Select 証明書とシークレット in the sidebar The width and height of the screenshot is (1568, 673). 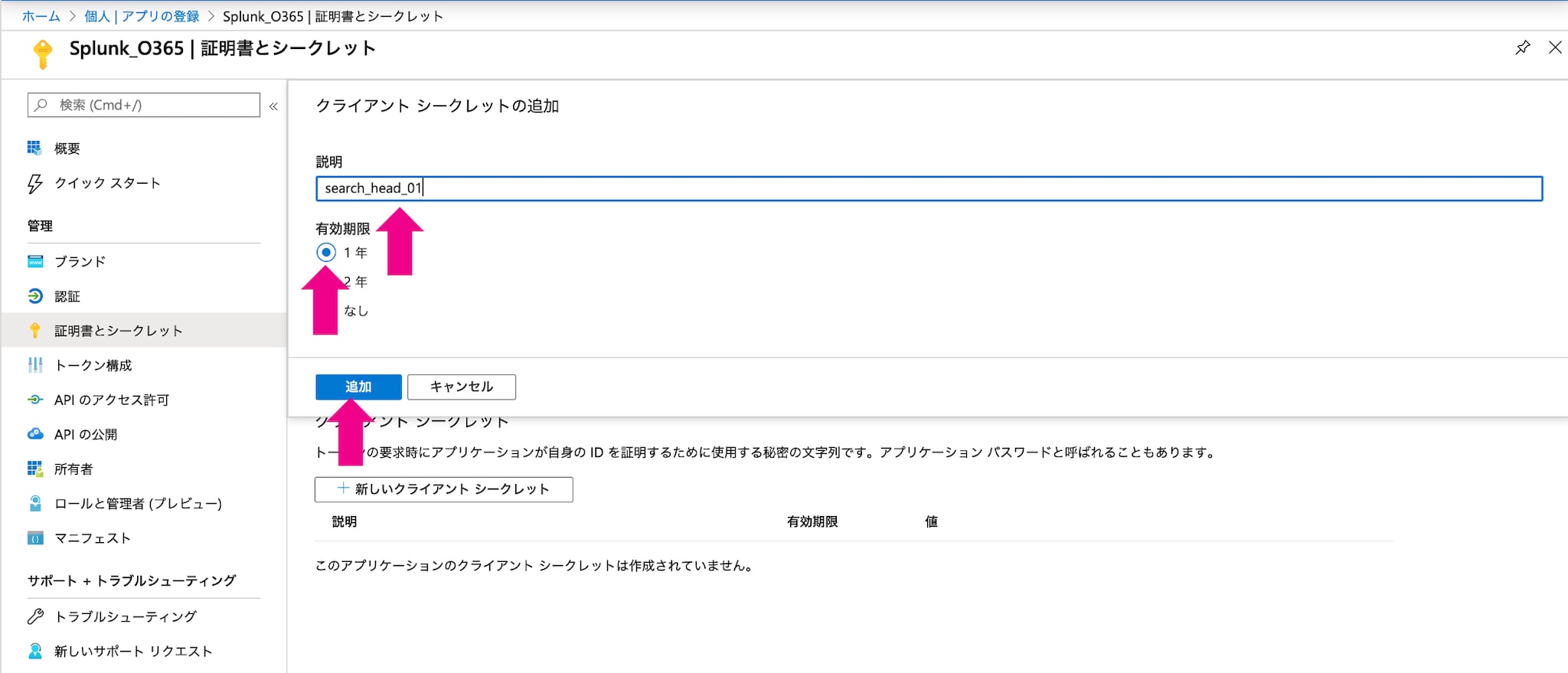[144, 330]
